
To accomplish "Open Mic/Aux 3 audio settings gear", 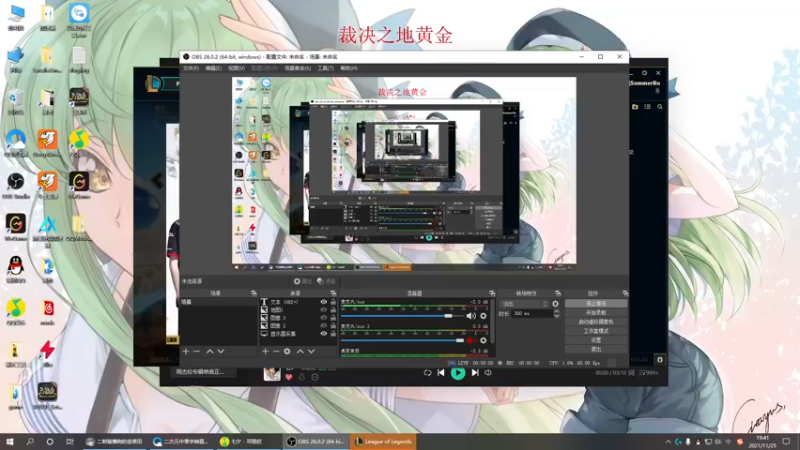I will pos(483,340).
